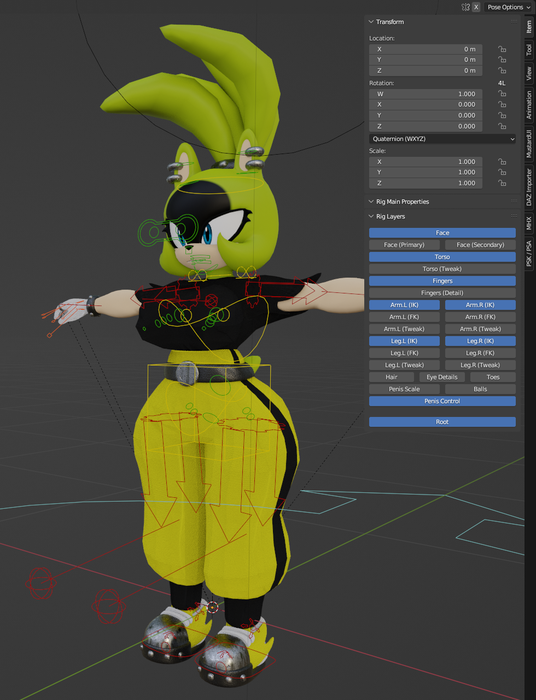Lock the Scale X axis
This screenshot has width=536, height=700.
[502, 162]
